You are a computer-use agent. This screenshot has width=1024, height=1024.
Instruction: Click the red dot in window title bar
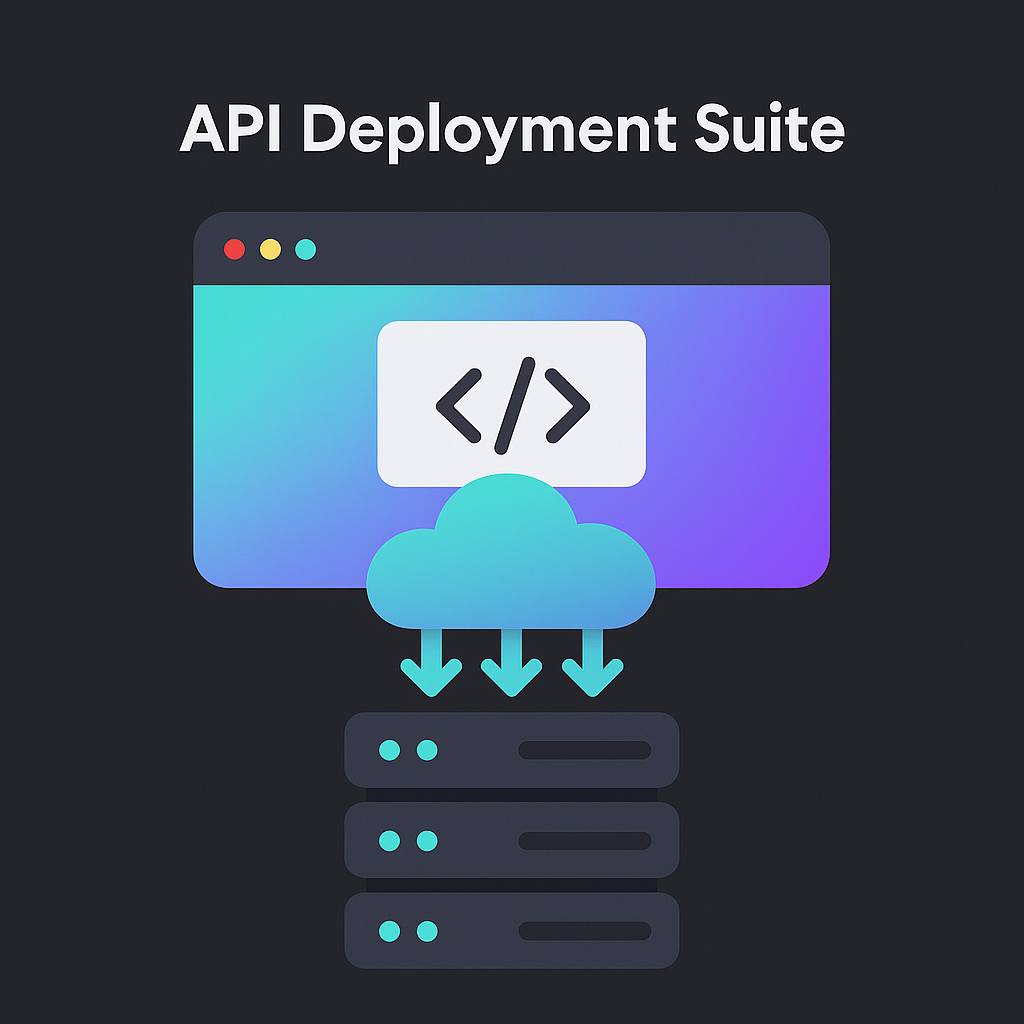click(x=234, y=249)
